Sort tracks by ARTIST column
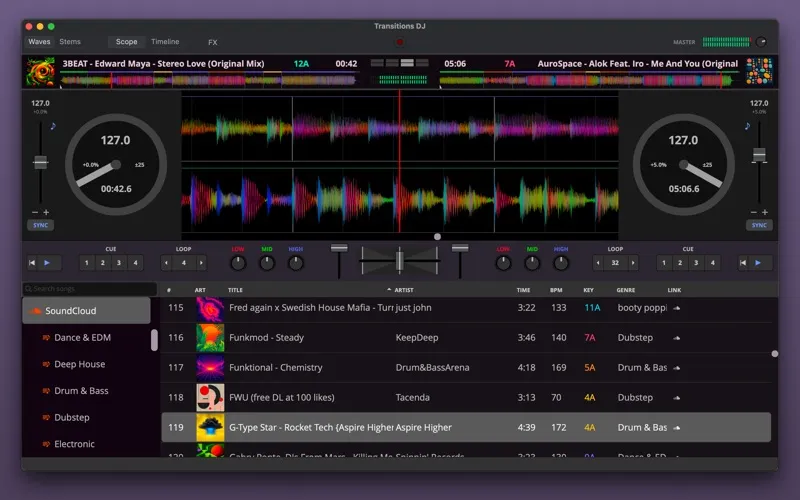800x500 pixels. click(404, 290)
